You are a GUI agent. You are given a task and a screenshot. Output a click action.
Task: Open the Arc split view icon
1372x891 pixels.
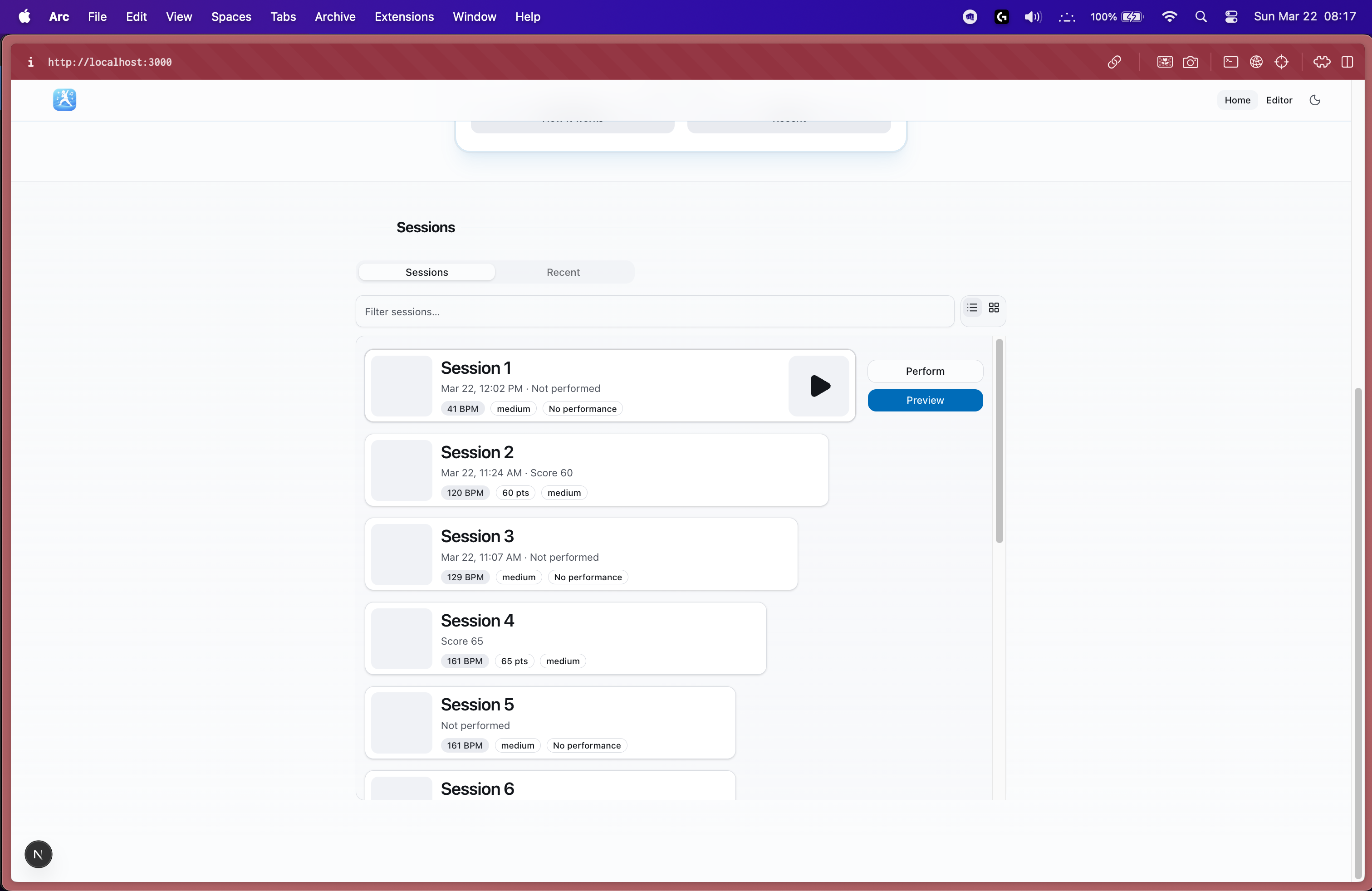coord(1347,62)
